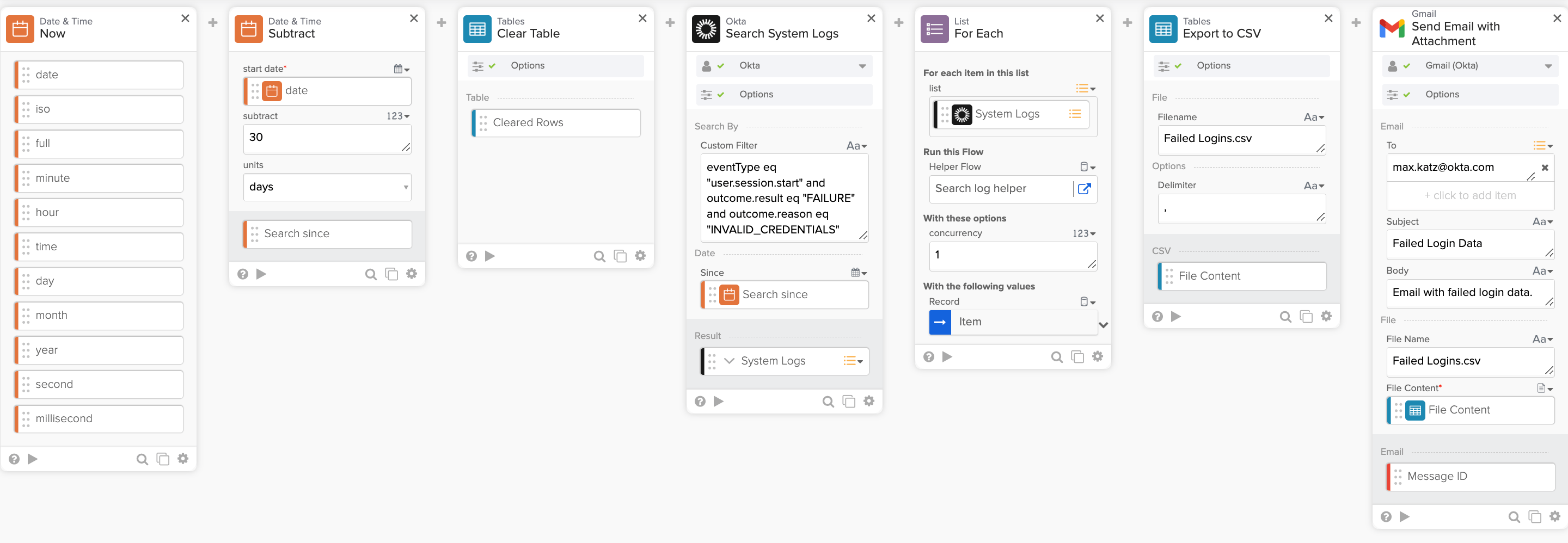The width and height of the screenshot is (1568, 543).
Task: Change Custom Filter field type dropdown
Action: tap(856, 146)
